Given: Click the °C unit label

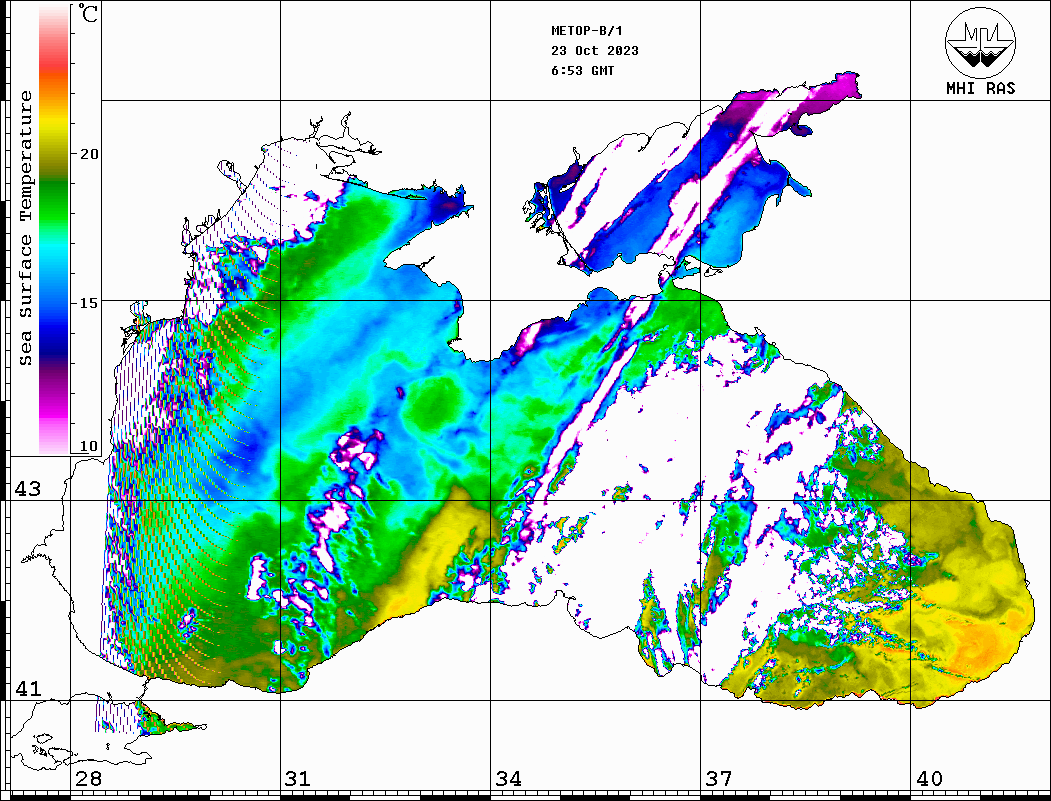Looking at the screenshot, I should click(88, 13).
